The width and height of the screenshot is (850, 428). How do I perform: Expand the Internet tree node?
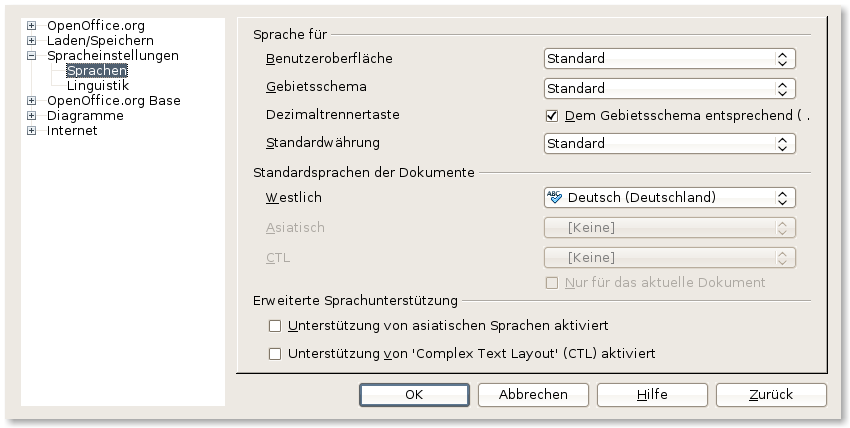click(x=32, y=130)
